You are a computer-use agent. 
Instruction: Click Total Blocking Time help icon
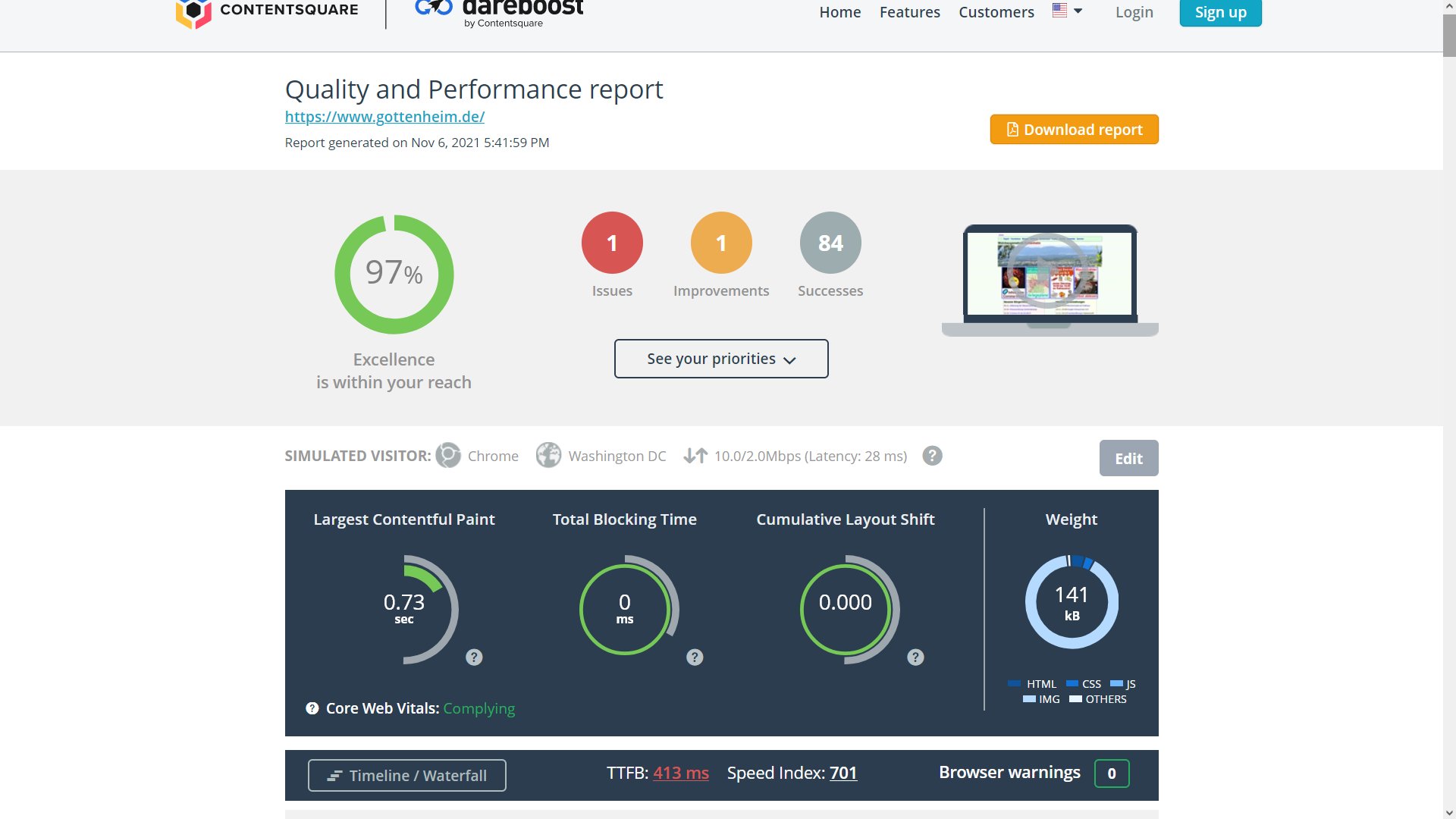(695, 657)
